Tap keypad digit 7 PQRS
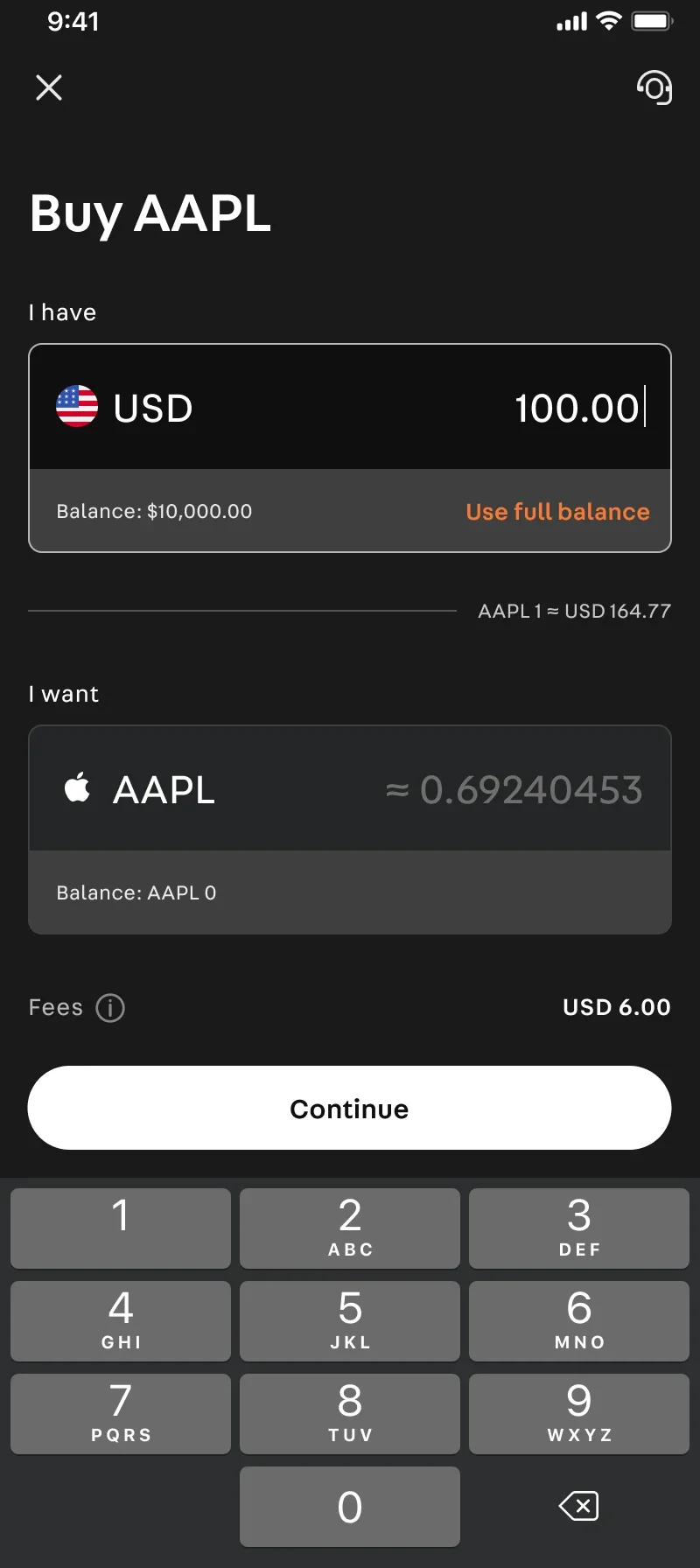 (121, 1413)
